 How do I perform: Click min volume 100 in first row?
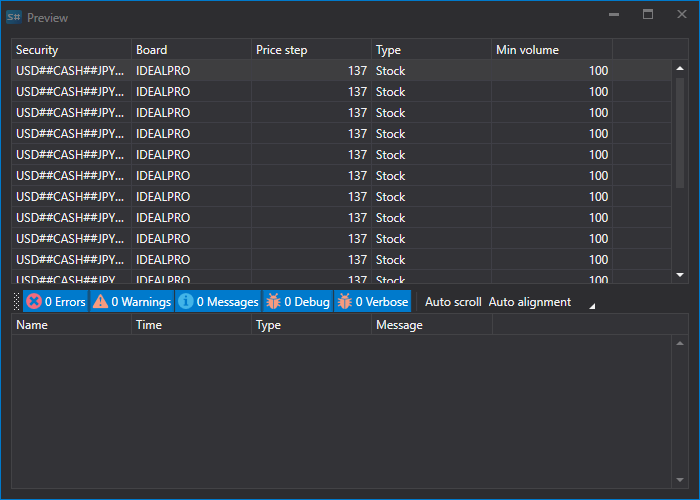(598, 71)
